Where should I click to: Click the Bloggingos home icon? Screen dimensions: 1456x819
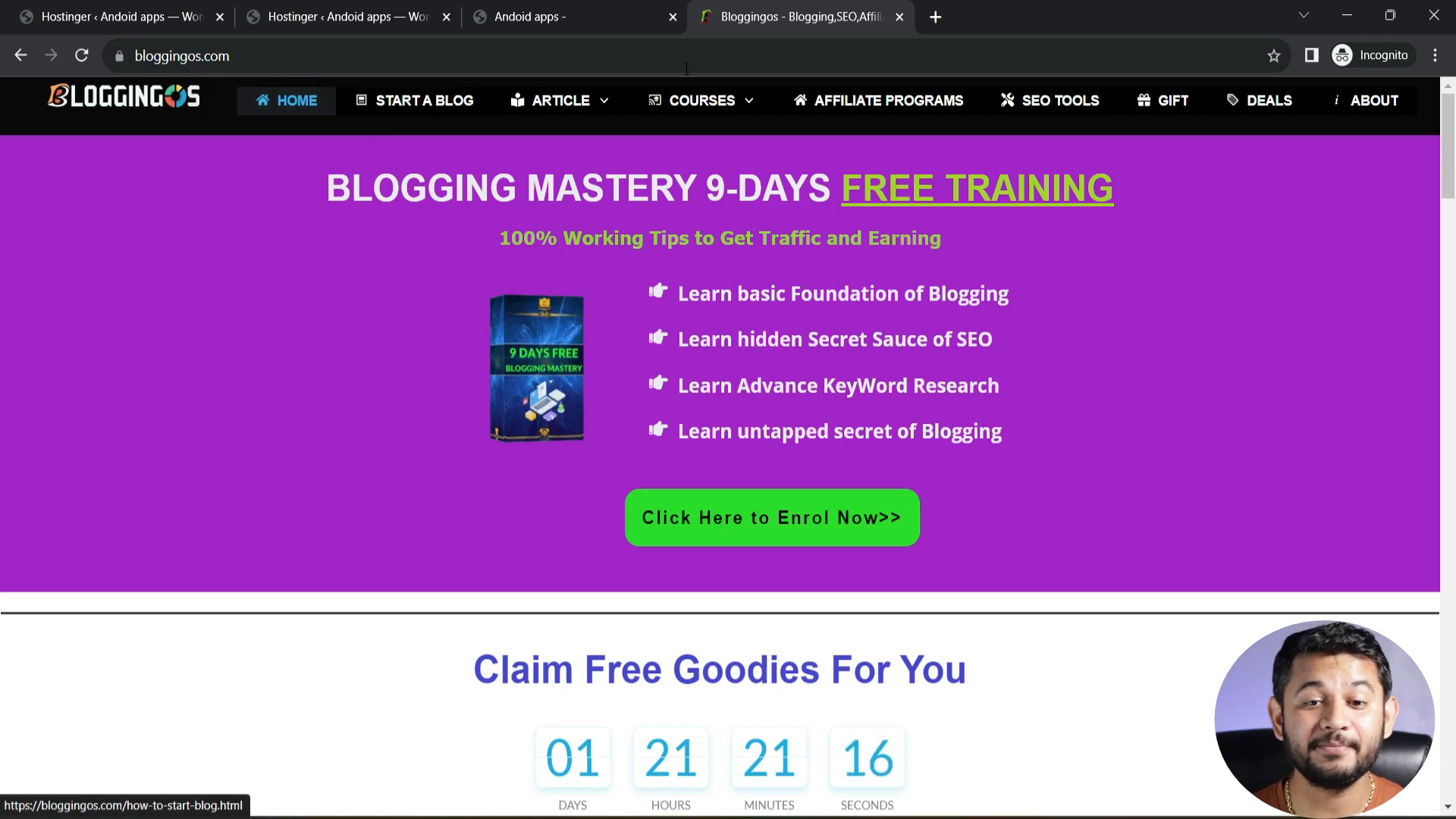(x=263, y=100)
